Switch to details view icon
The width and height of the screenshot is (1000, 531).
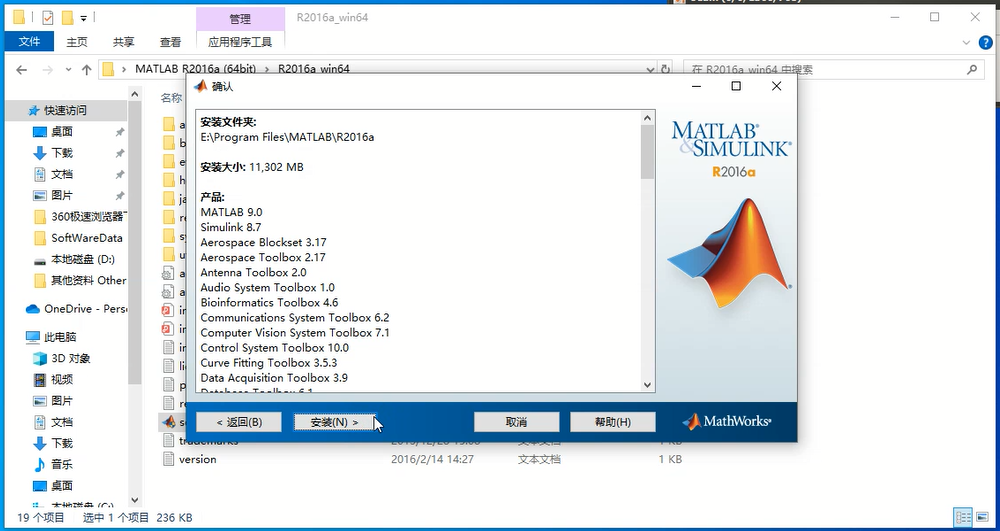coord(963,517)
